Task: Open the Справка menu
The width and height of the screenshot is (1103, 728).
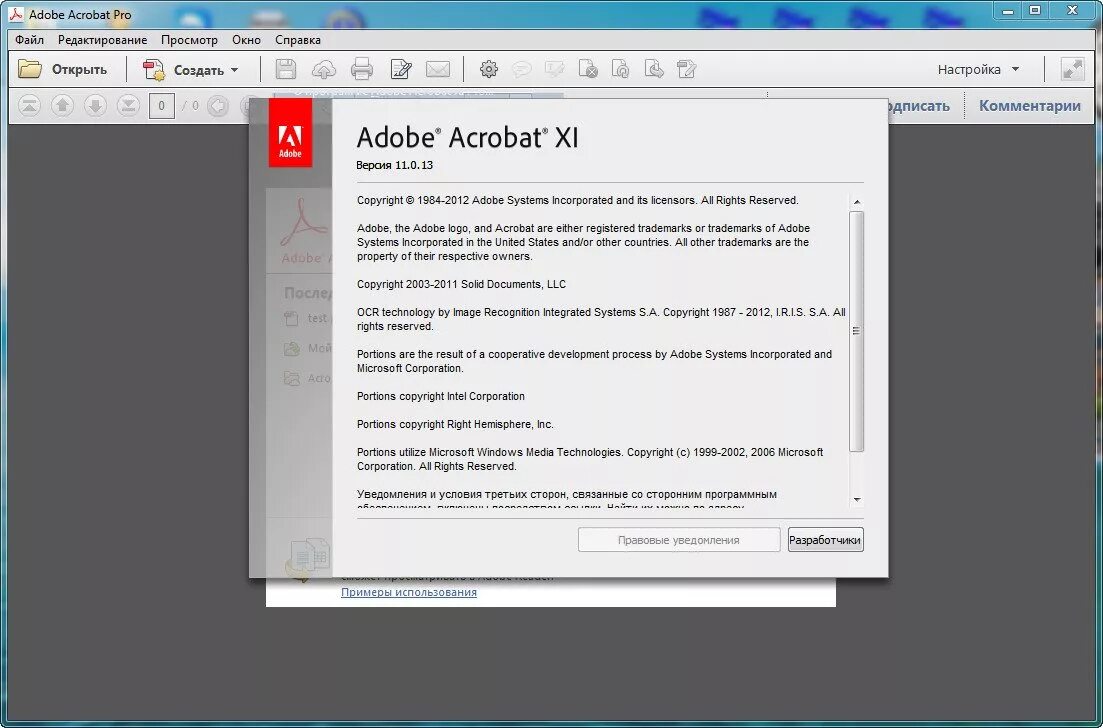Action: [298, 40]
